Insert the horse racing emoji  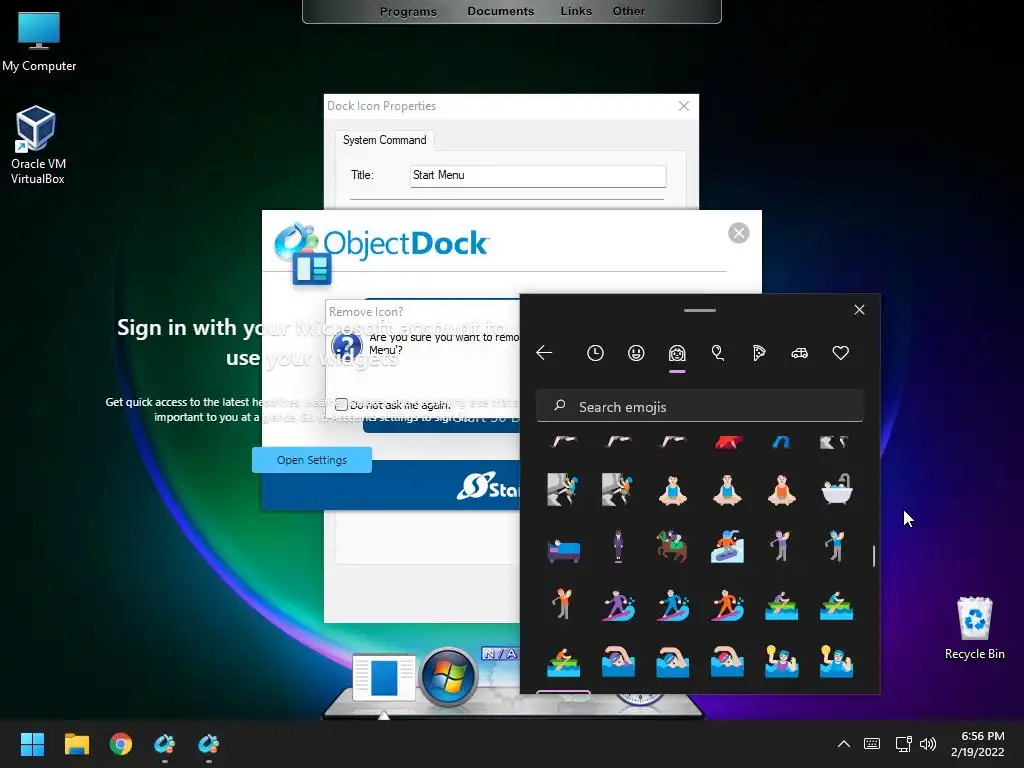(x=673, y=547)
